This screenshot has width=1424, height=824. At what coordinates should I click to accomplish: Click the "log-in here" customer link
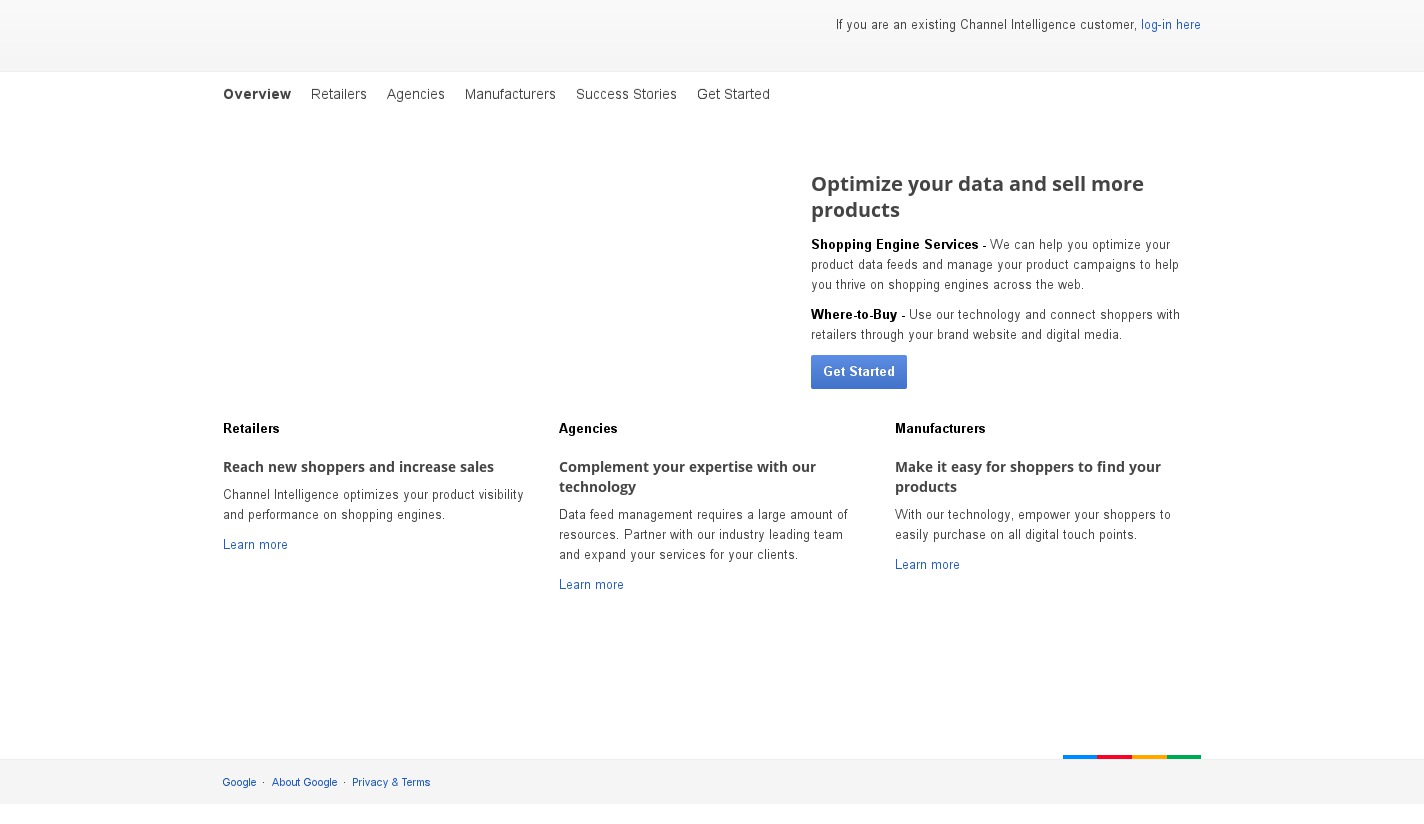pyautogui.click(x=1170, y=25)
